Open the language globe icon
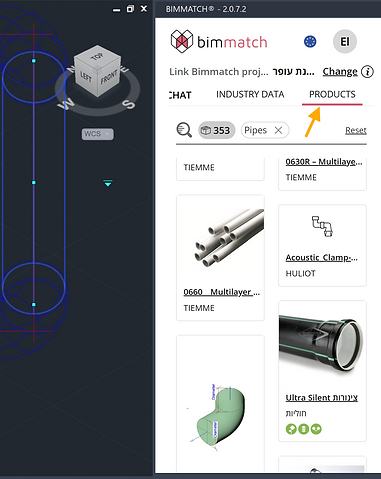Screen dimensions: 381x479 [x=310, y=42]
